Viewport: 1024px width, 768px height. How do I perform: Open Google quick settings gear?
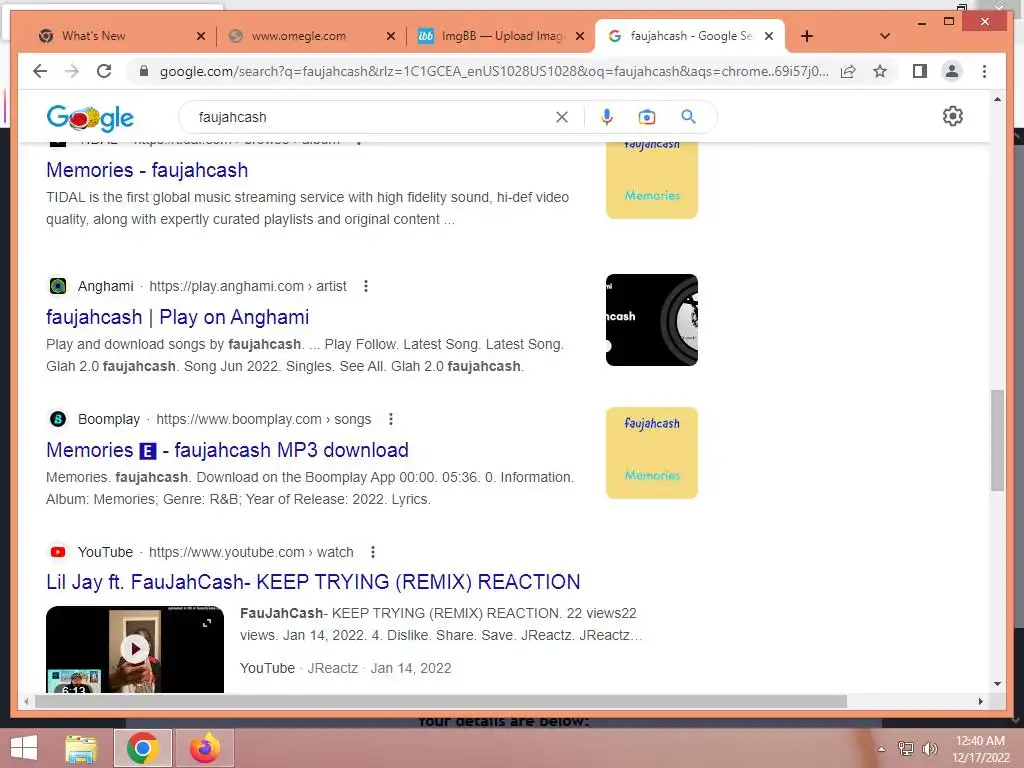953,116
